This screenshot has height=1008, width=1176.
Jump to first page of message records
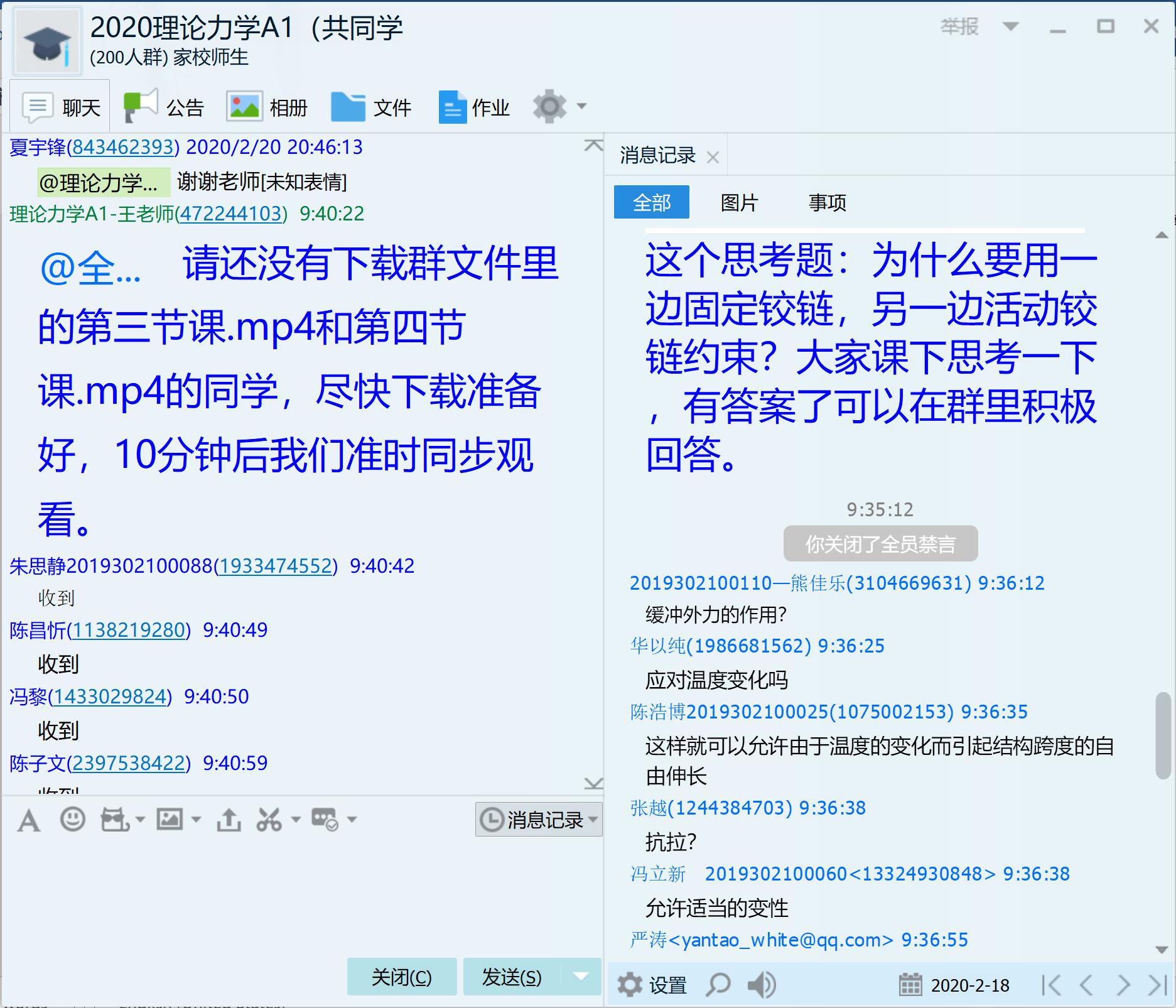pos(1050,985)
